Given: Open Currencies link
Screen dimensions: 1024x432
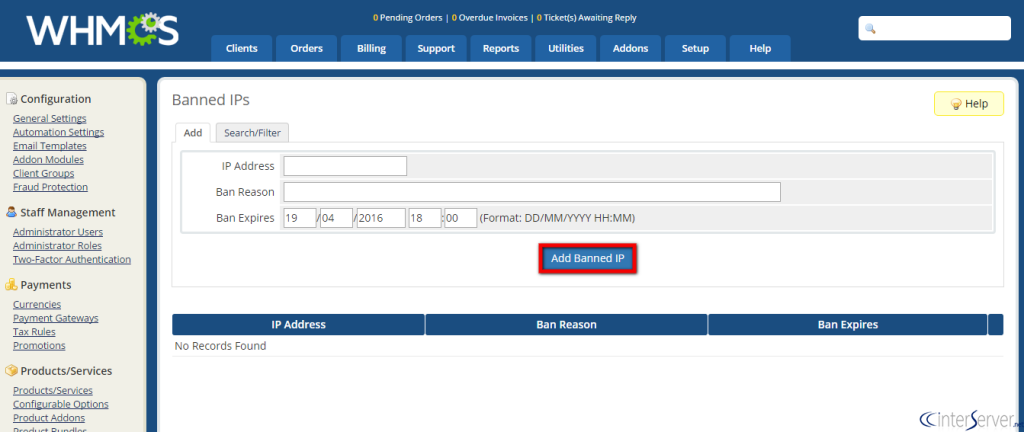Looking at the screenshot, I should tap(37, 304).
